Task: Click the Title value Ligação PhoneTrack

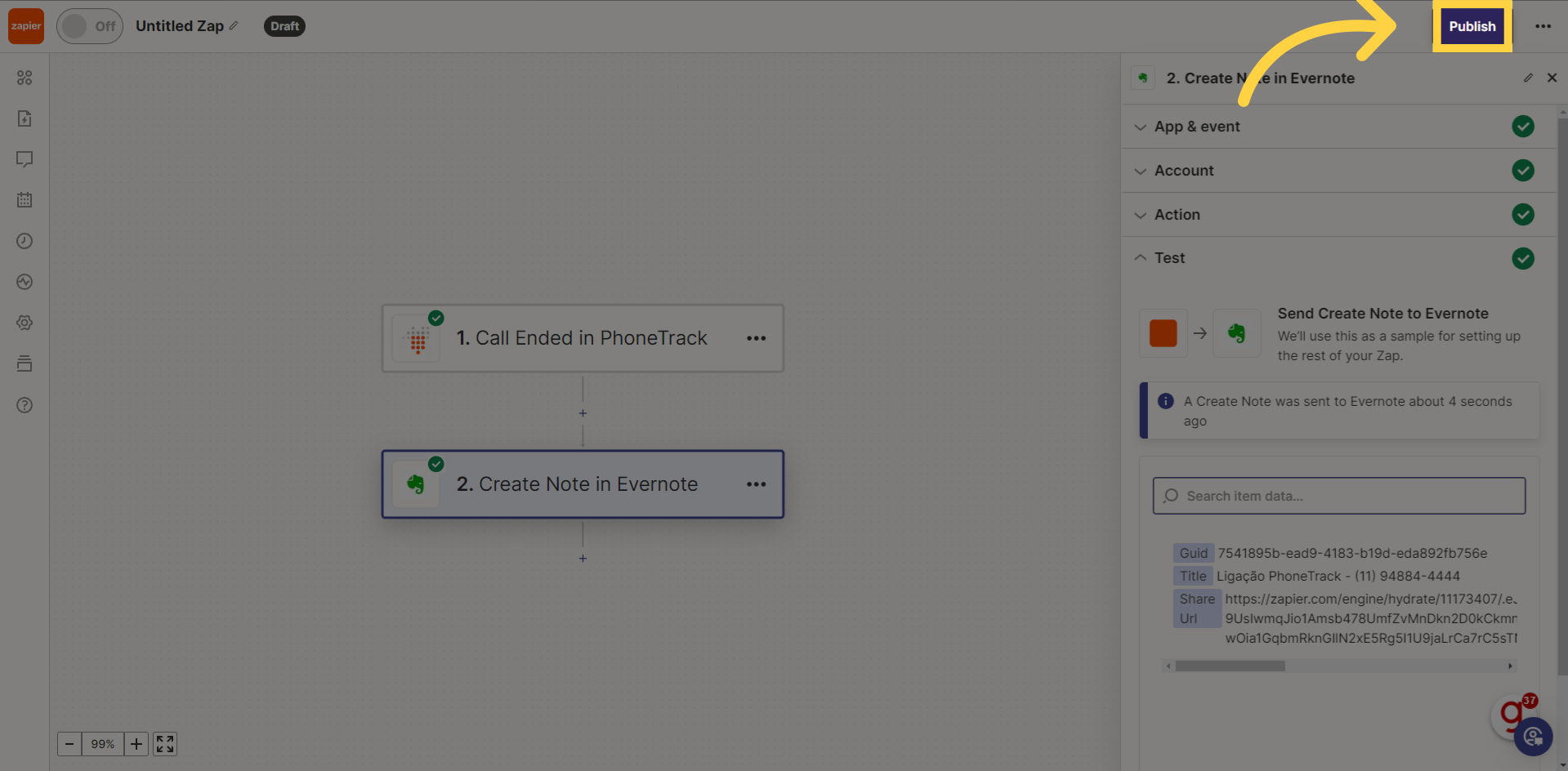Action: [x=1338, y=576]
